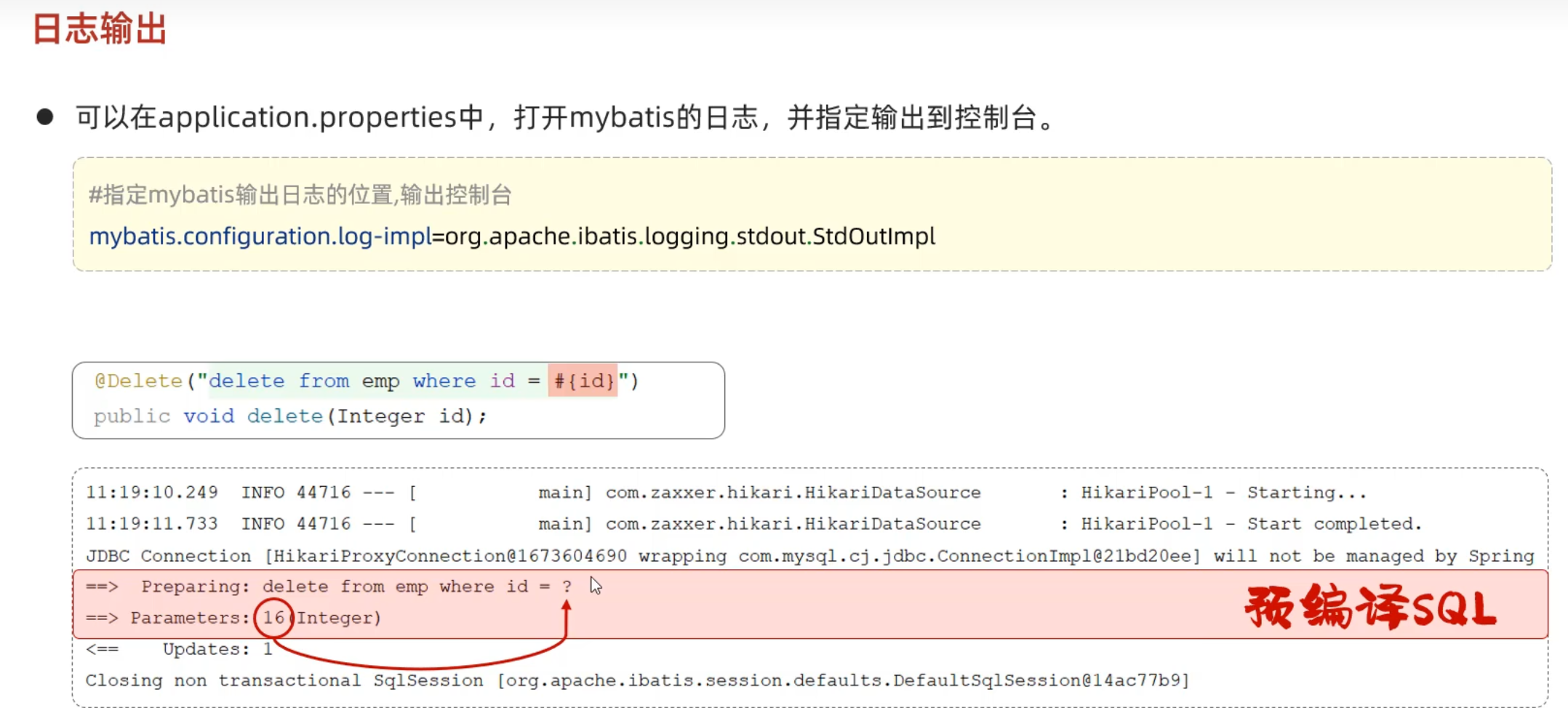Screen dimensions: 1568x708
Task: Click the log line ending 'Start completed.'
Action: [x=753, y=524]
